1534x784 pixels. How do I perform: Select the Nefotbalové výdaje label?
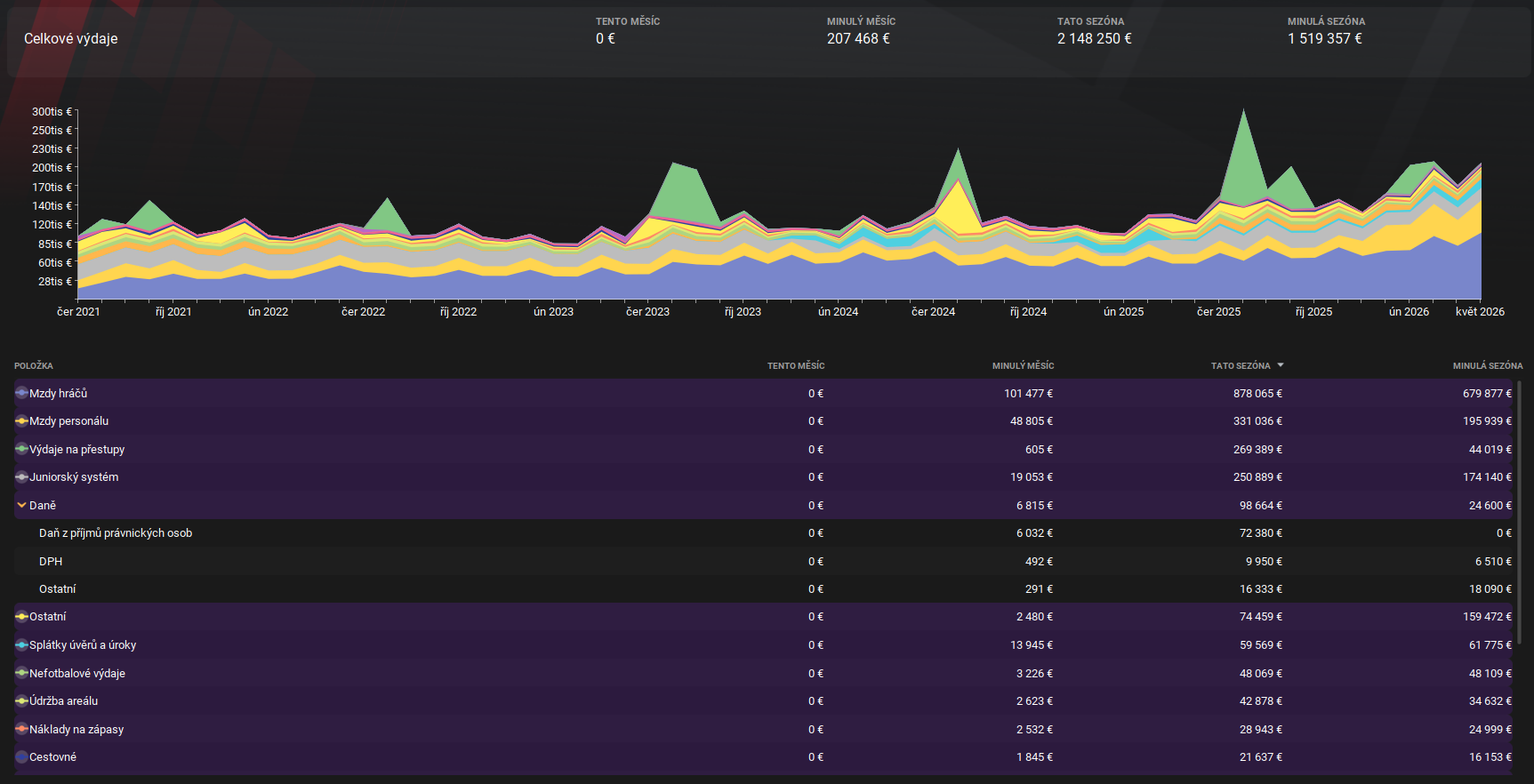tap(77, 674)
